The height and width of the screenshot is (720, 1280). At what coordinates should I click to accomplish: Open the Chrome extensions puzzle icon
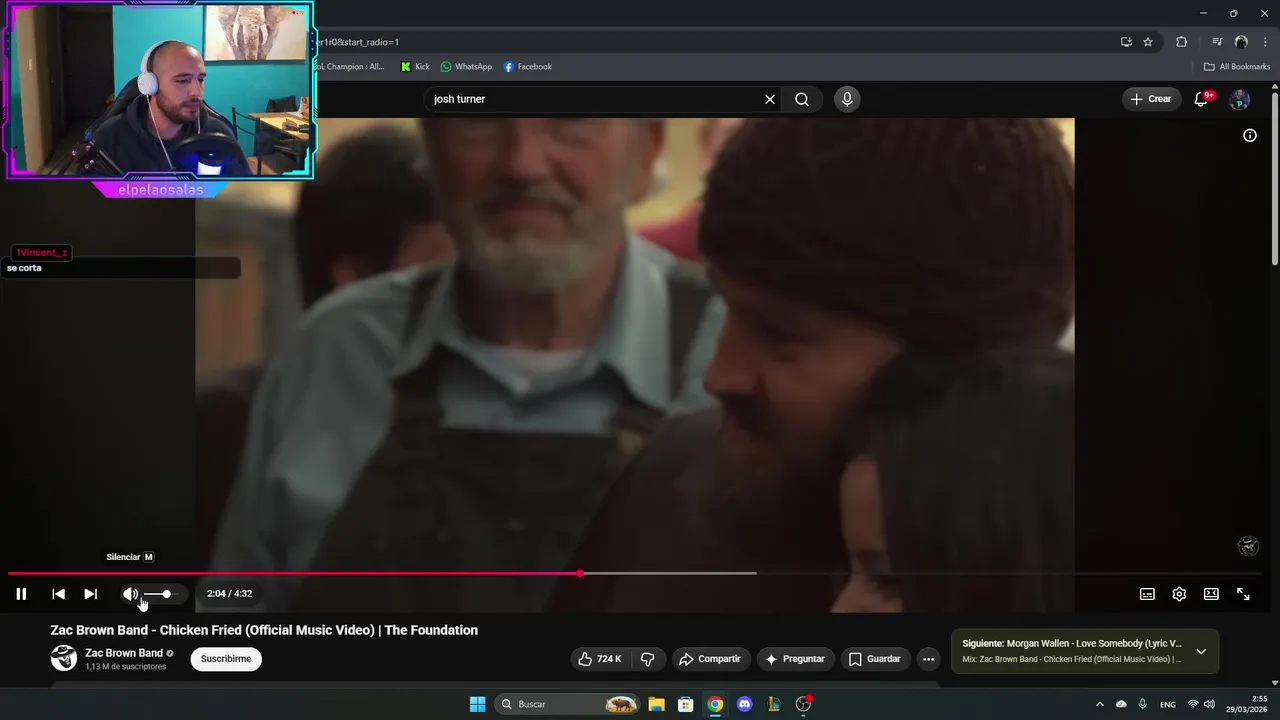(1182, 42)
